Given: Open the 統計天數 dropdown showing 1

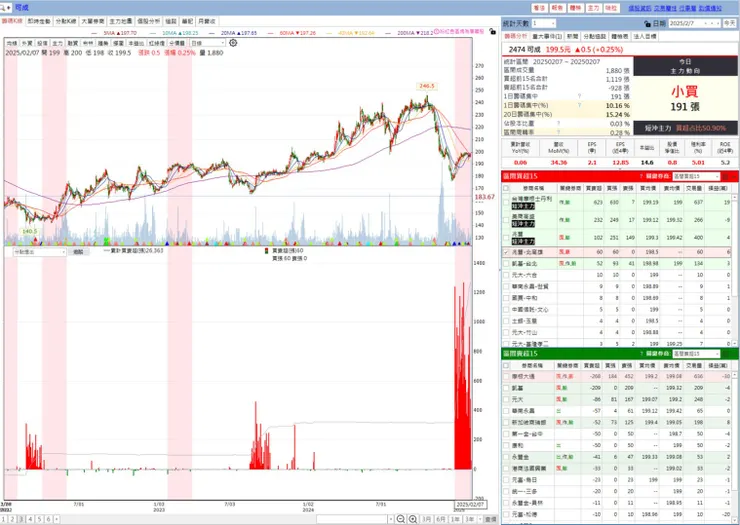Looking at the screenshot, I should point(544,23).
